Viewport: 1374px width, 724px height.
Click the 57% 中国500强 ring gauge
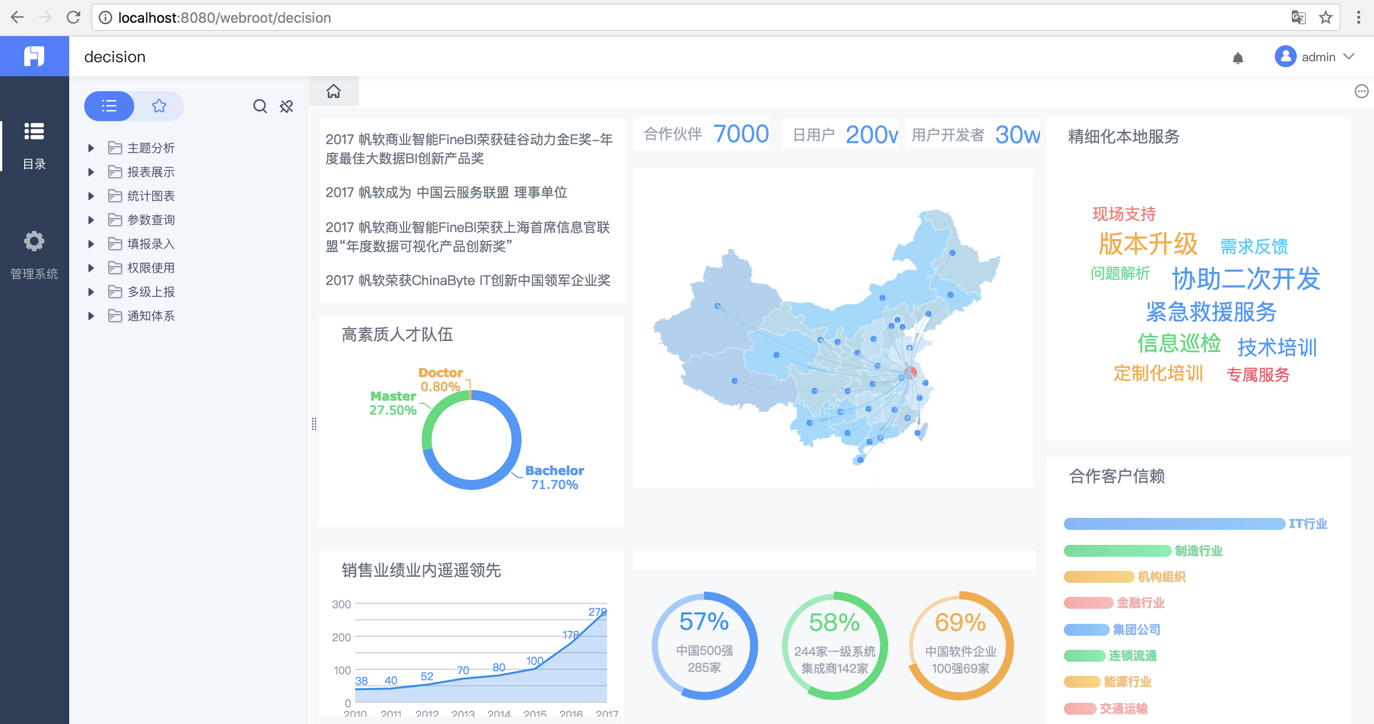click(x=704, y=645)
